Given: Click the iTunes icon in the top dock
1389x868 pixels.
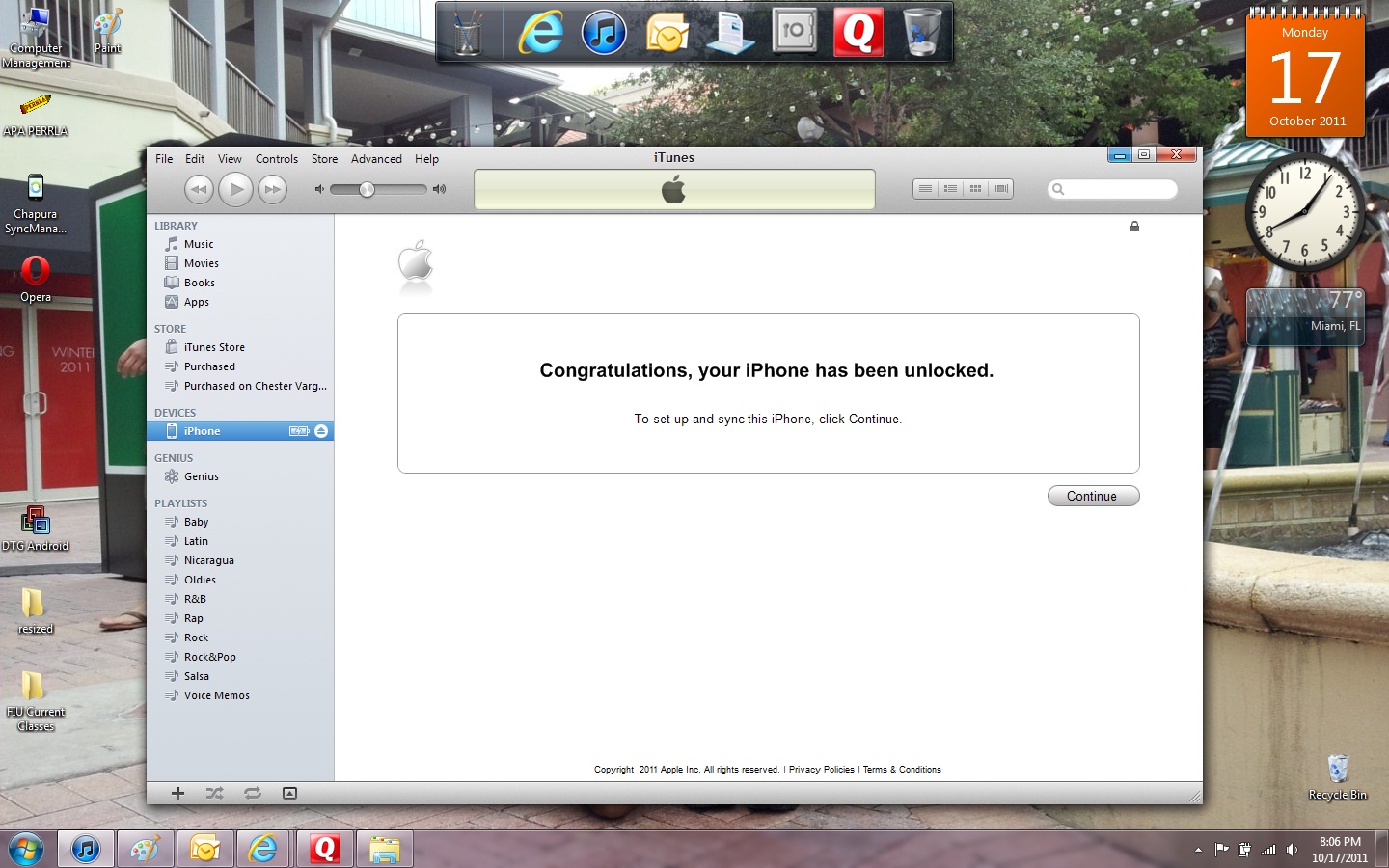Looking at the screenshot, I should coord(604,32).
